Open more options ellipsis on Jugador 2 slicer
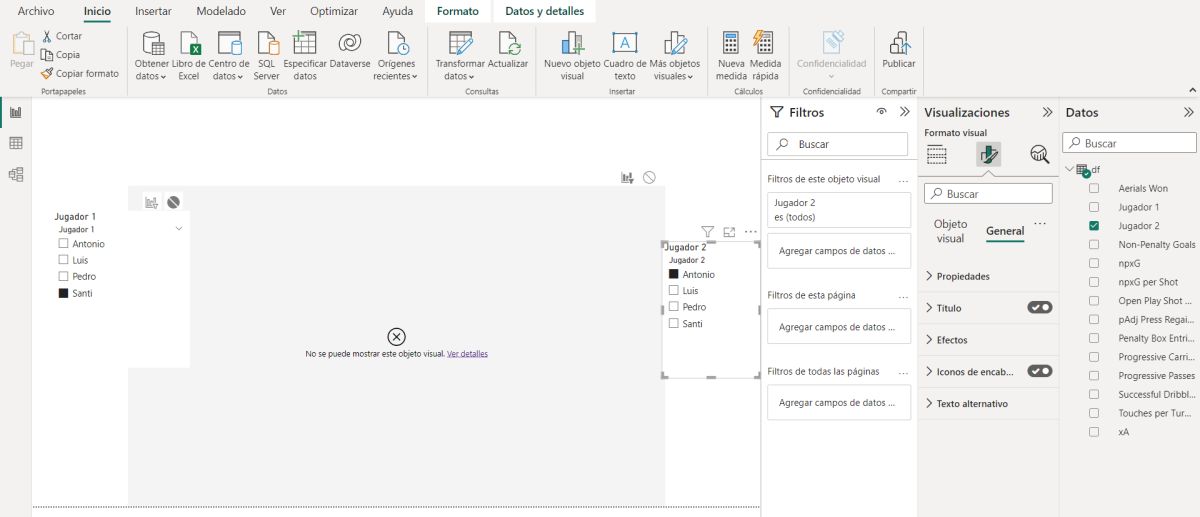 (750, 231)
